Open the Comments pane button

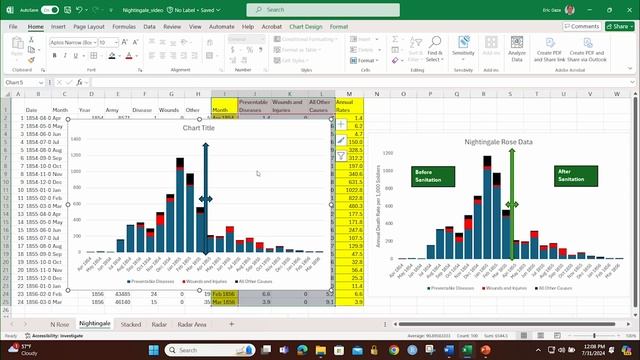(582, 27)
